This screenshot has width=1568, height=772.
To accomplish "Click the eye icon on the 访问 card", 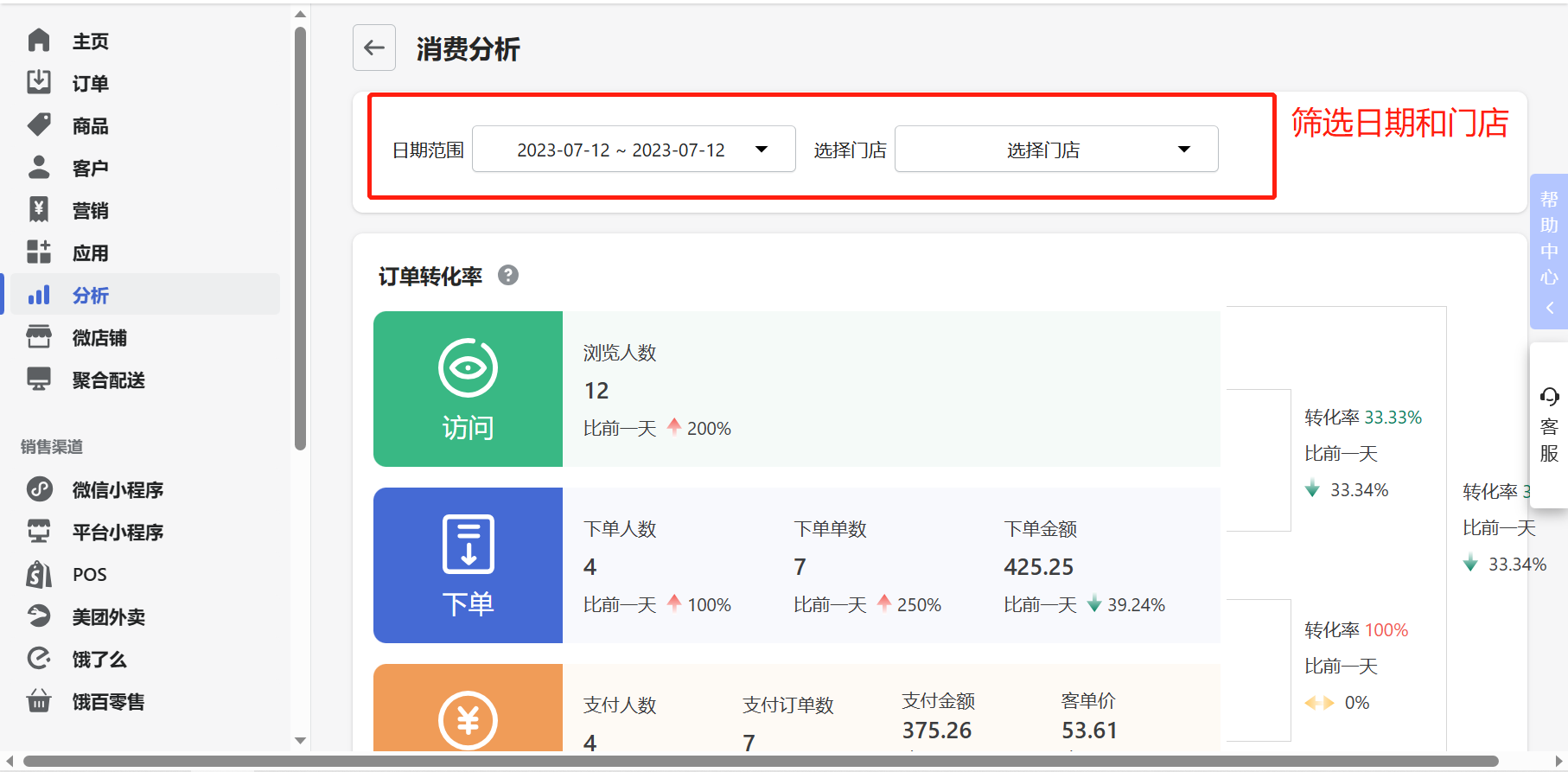I will [x=468, y=367].
